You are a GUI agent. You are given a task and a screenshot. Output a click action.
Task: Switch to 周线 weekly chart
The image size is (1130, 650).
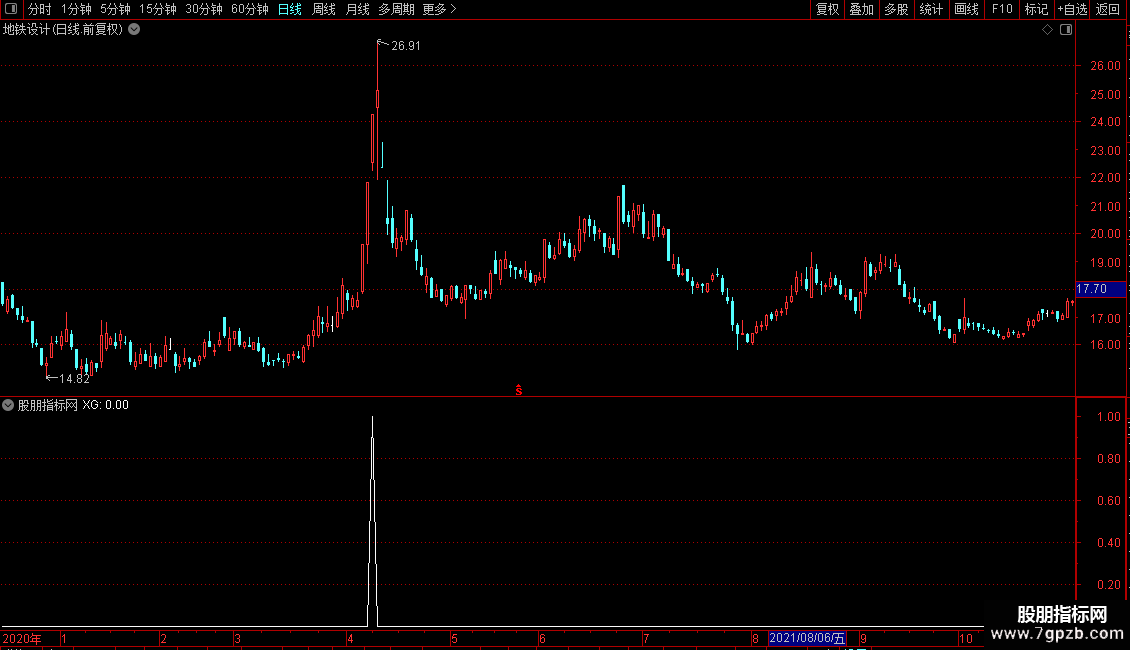(x=324, y=9)
